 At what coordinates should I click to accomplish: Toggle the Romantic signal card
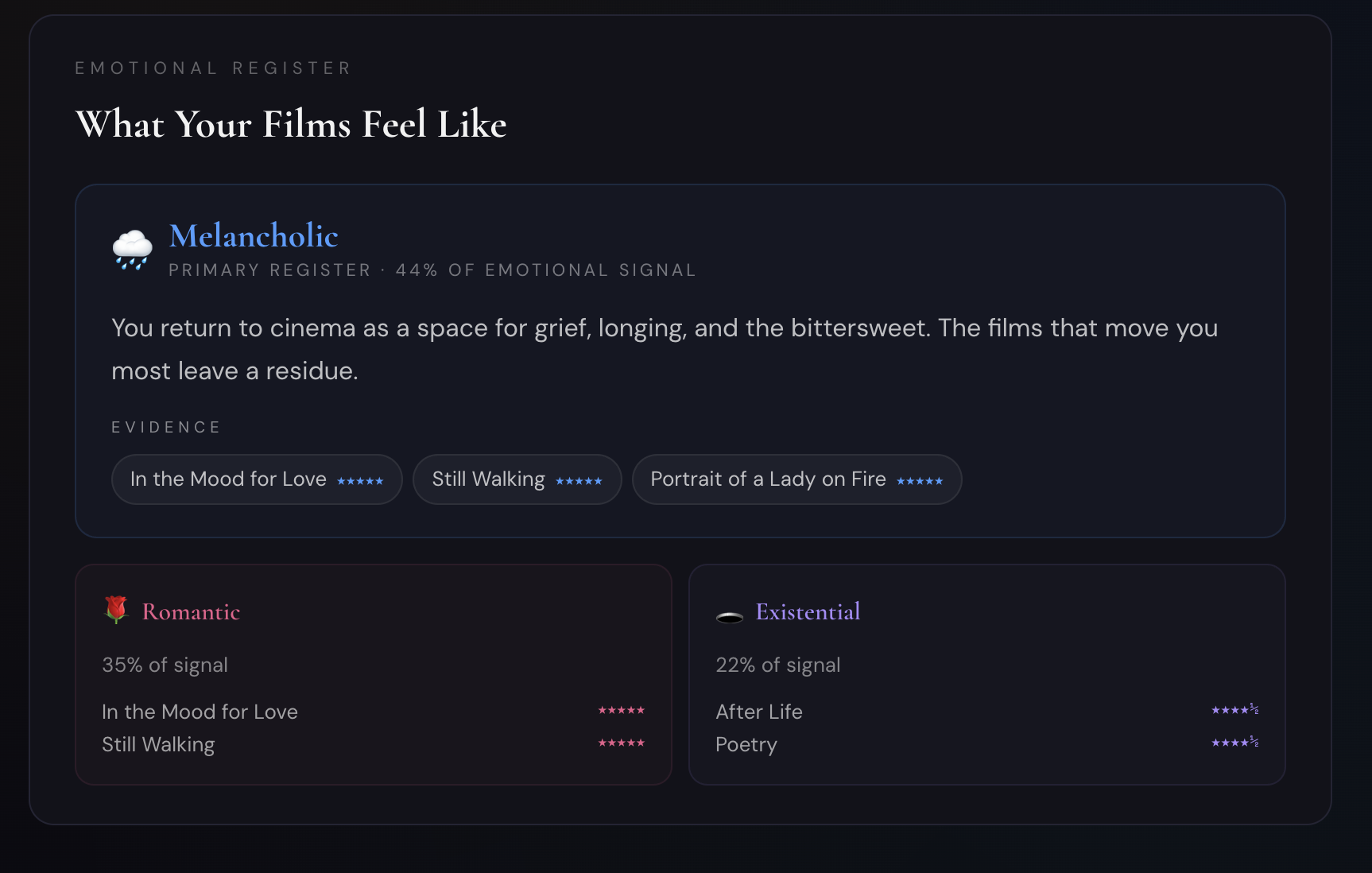pos(373,673)
